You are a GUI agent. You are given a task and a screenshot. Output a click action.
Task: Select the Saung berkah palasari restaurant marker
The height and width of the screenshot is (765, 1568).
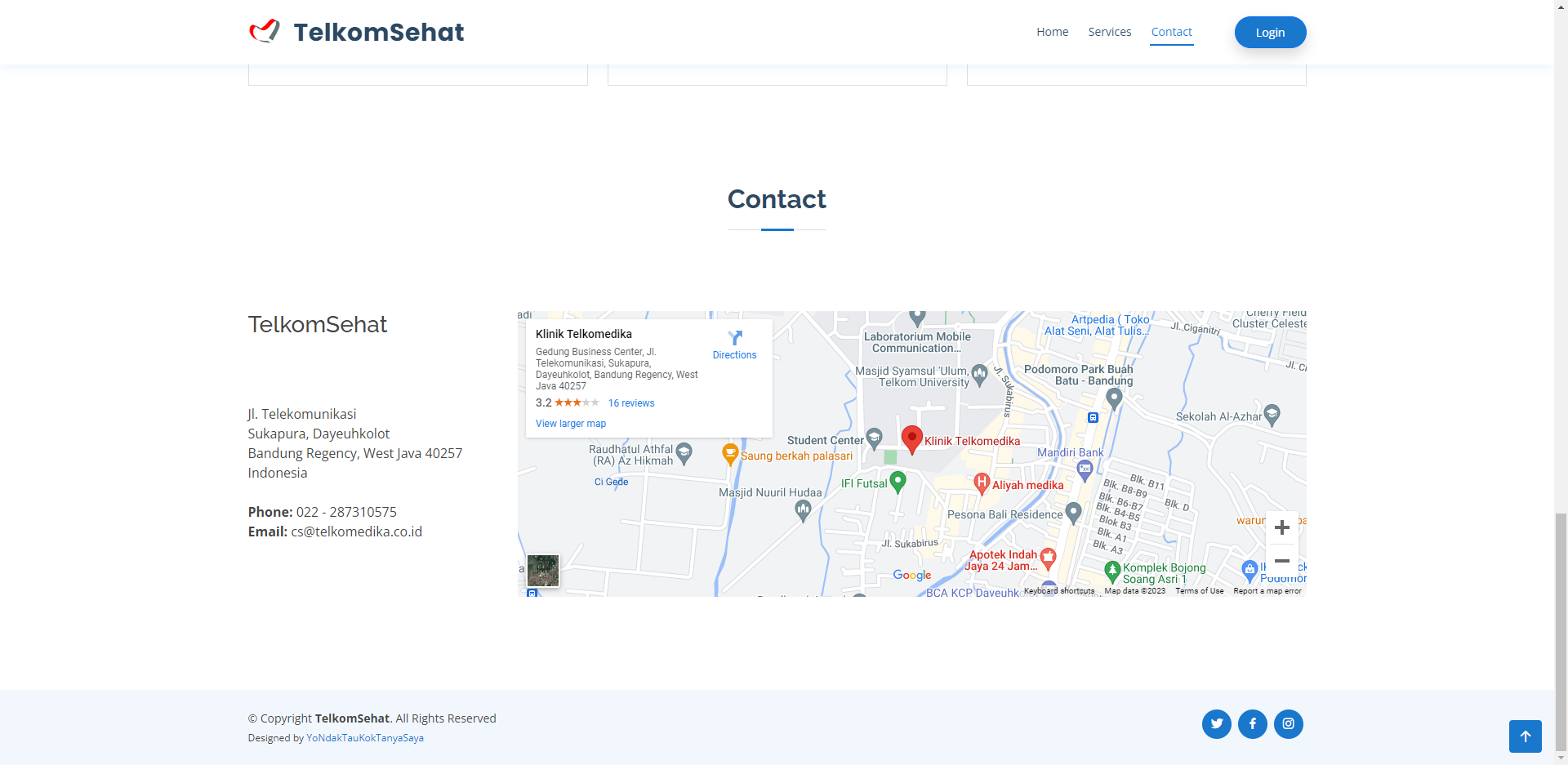pyautogui.click(x=730, y=454)
